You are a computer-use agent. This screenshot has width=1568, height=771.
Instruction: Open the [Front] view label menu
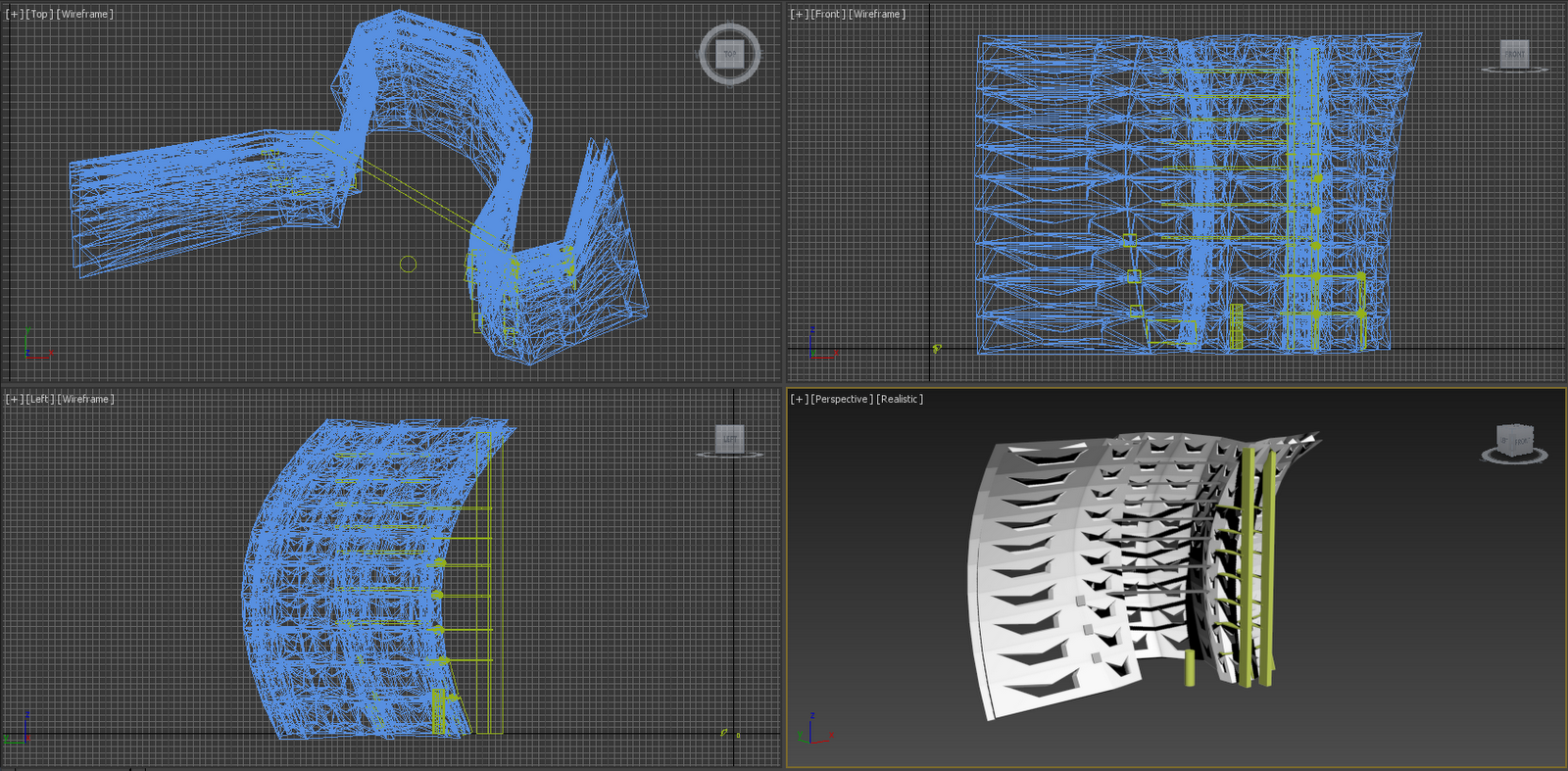829,14
